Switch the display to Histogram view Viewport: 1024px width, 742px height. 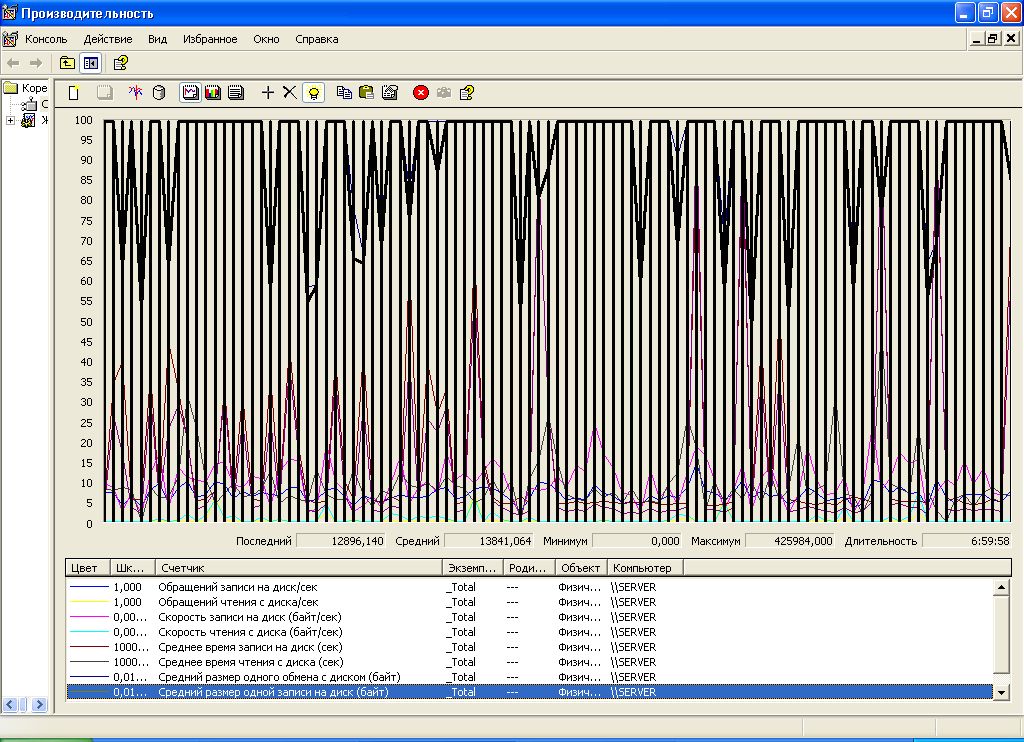click(213, 93)
